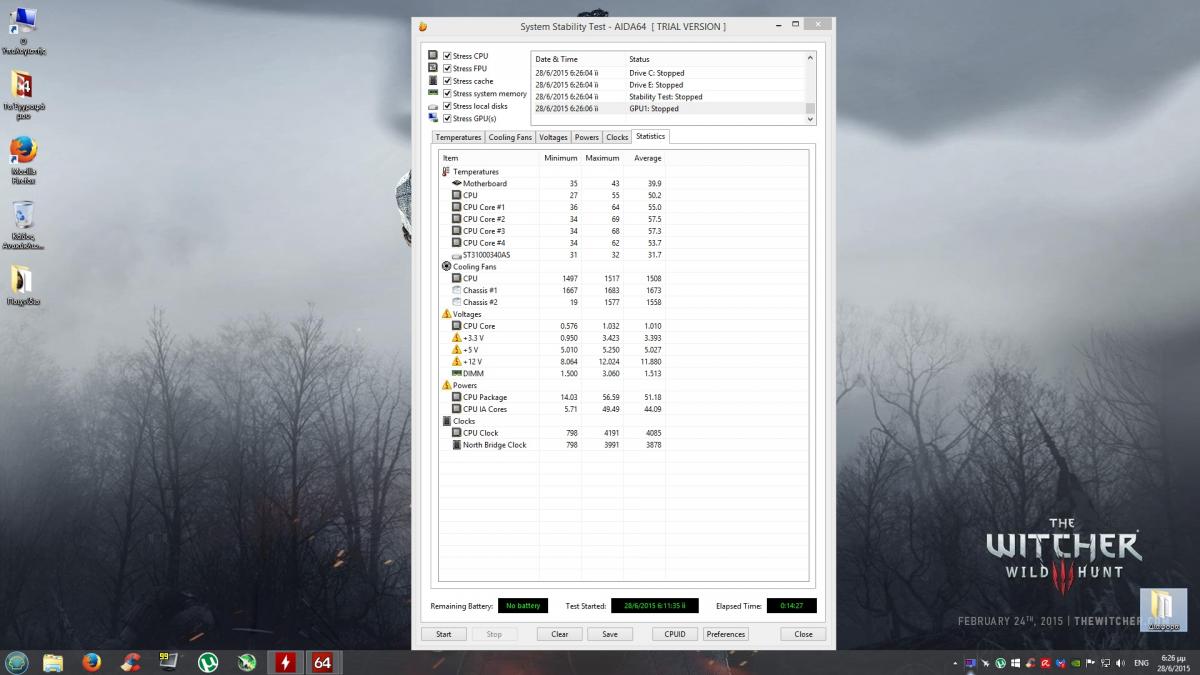1200x675 pixels.
Task: Click the FPU icon beside Stress FPU
Action: click(x=433, y=68)
